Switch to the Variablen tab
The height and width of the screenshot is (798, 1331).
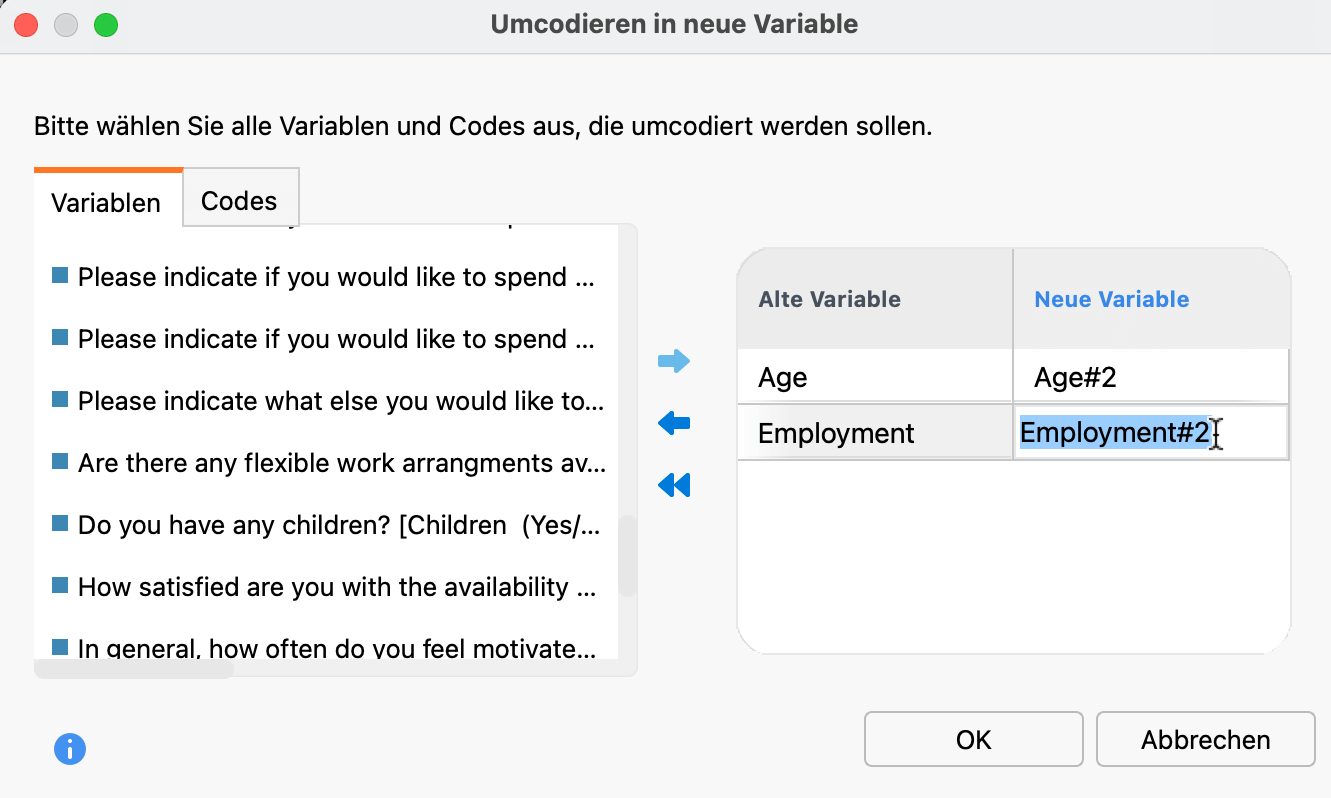[x=106, y=202]
